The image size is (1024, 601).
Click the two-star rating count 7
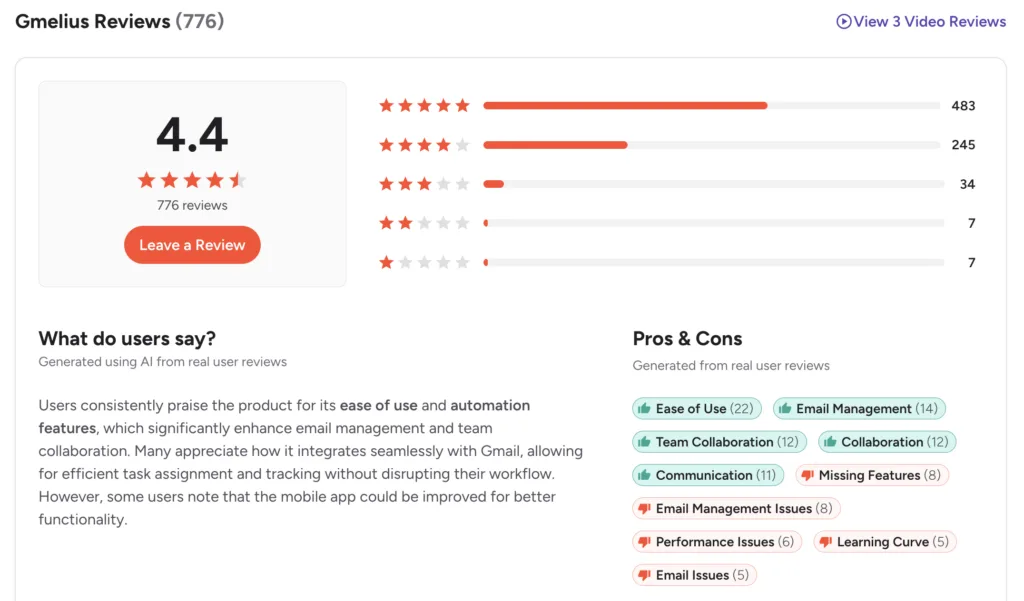[x=971, y=223]
